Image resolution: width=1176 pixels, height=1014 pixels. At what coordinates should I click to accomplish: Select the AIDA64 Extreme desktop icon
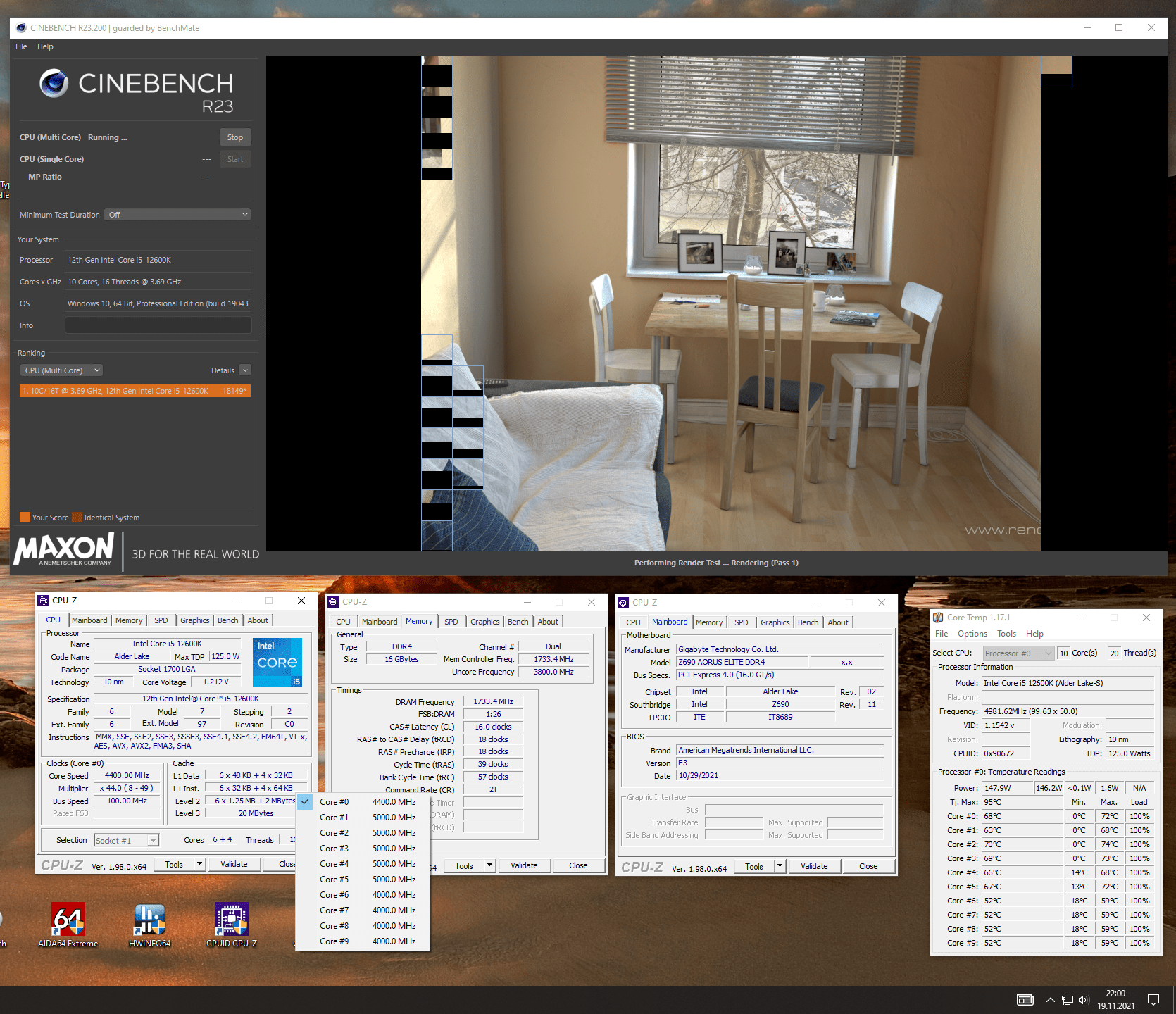68,925
